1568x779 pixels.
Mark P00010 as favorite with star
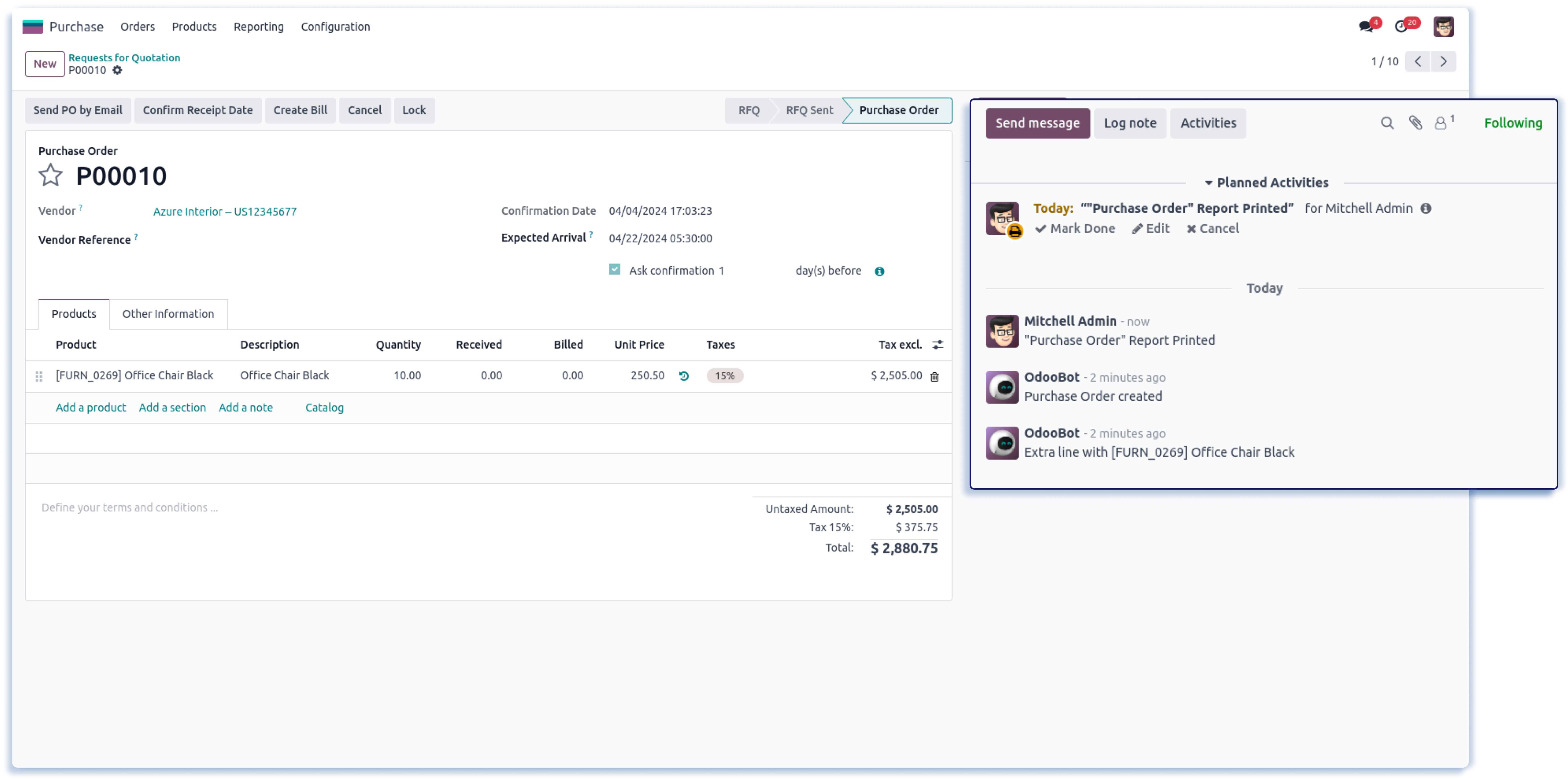tap(50, 176)
